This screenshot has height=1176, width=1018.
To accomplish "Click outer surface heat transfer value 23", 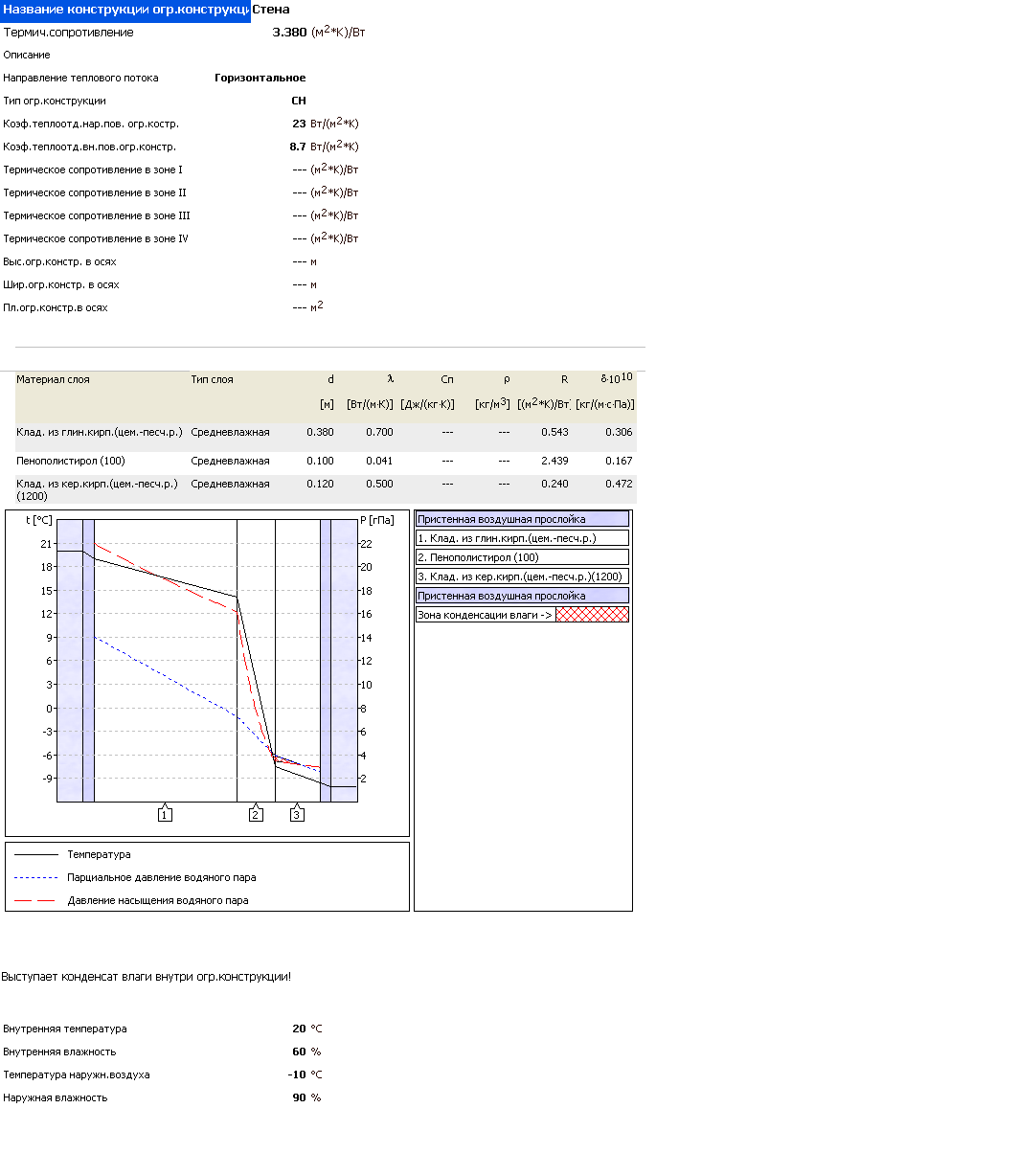I will (x=300, y=124).
